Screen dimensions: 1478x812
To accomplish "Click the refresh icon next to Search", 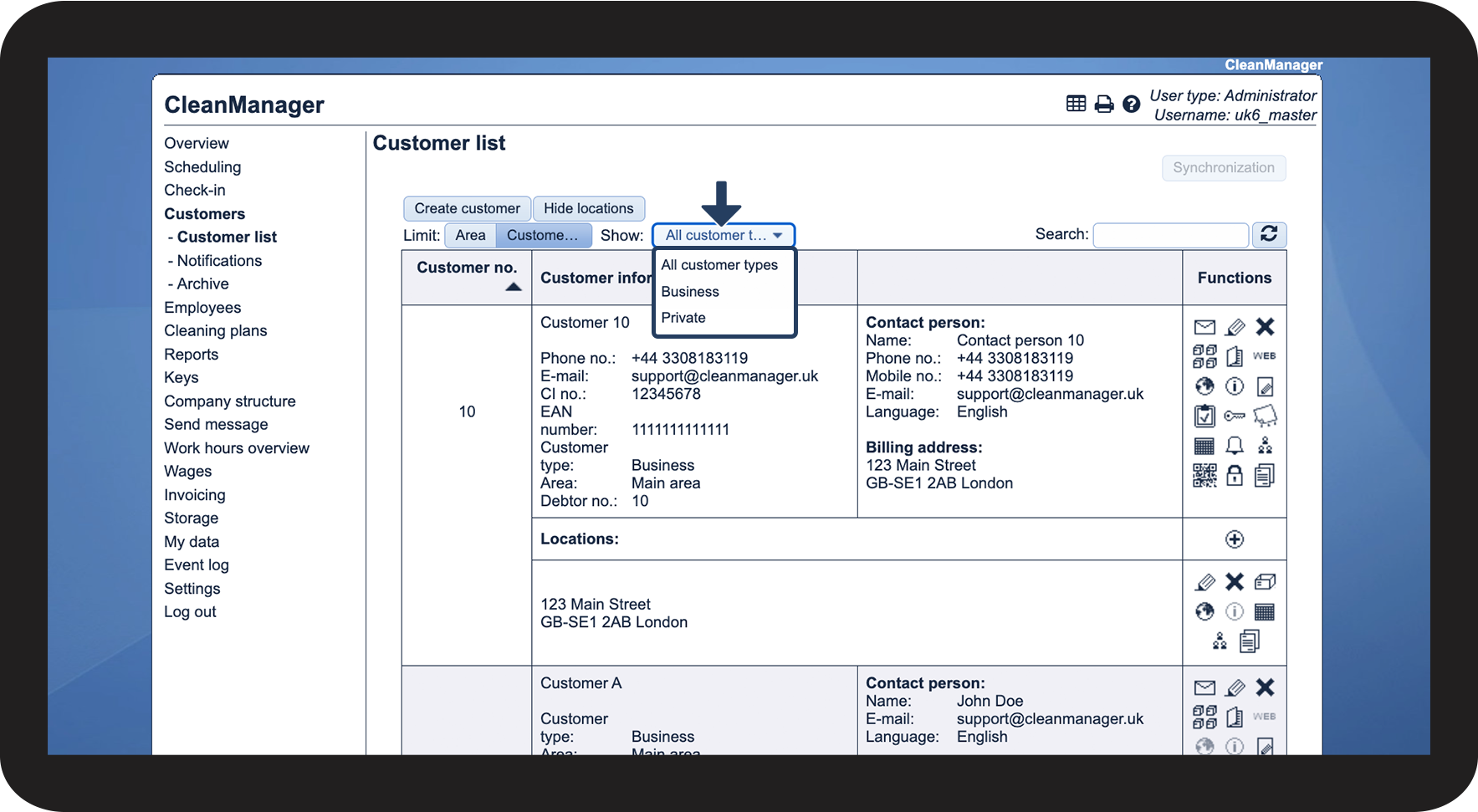I will pos(1269,234).
